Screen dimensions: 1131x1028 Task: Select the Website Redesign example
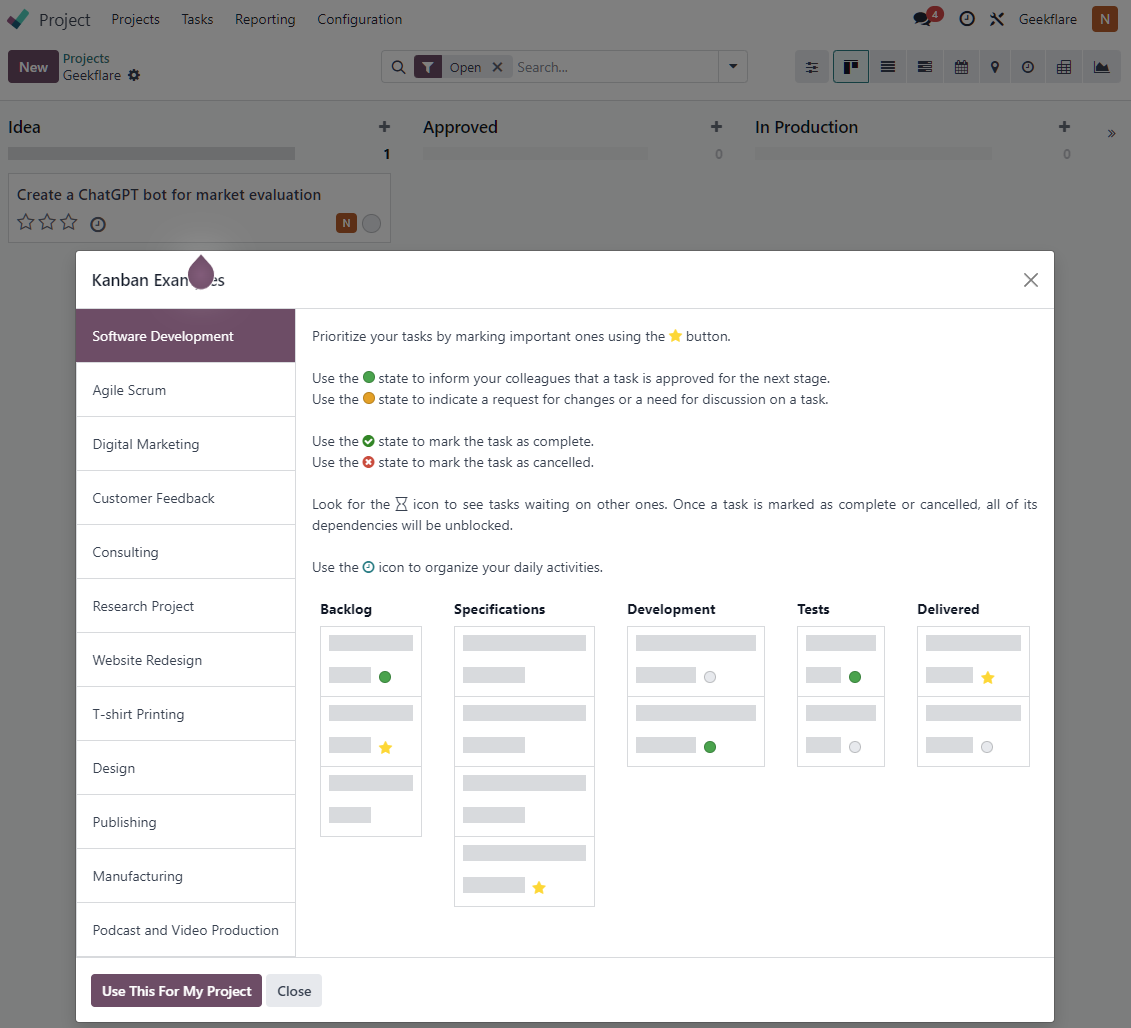185,660
